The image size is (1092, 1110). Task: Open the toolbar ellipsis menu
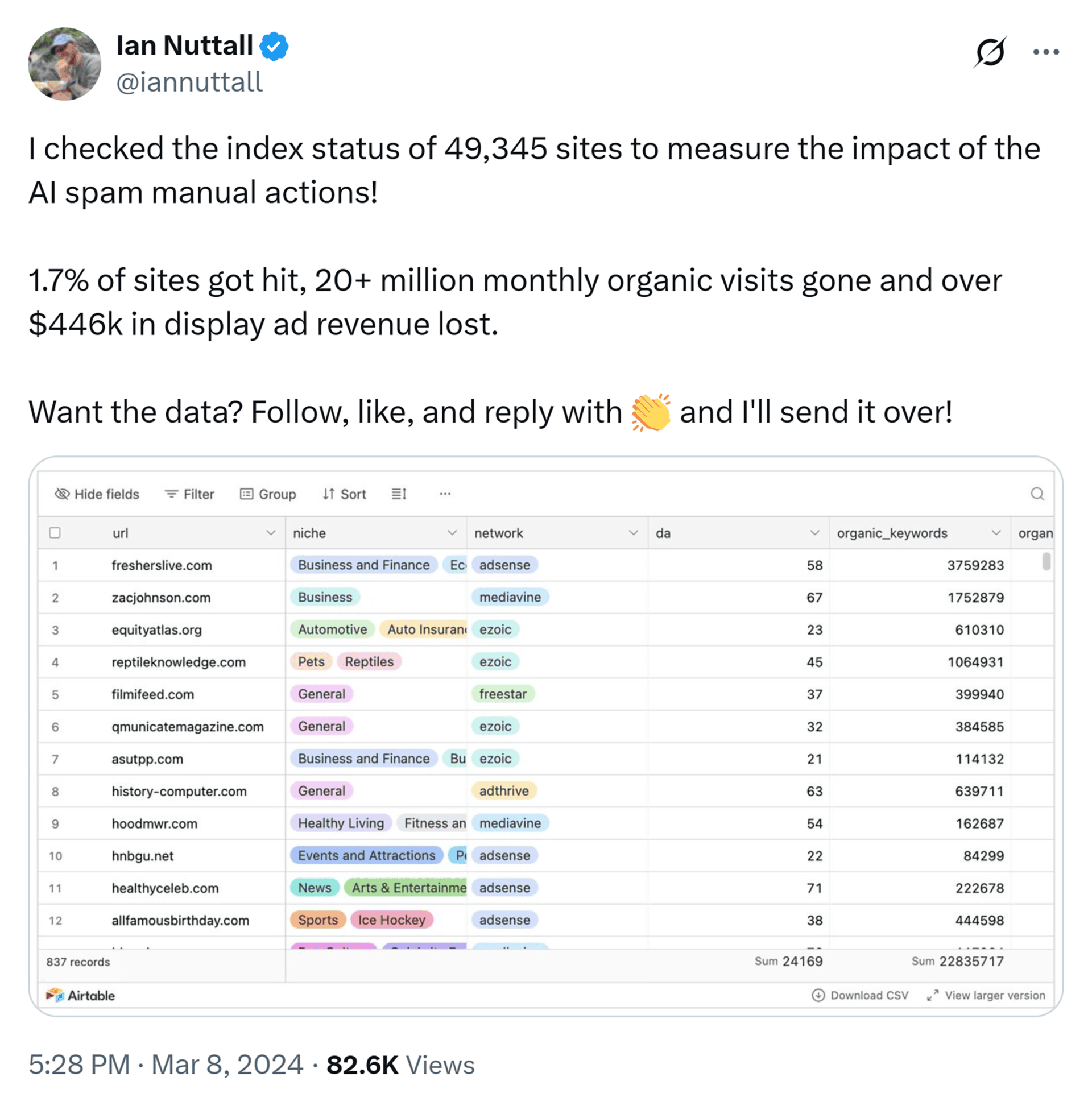point(445,494)
